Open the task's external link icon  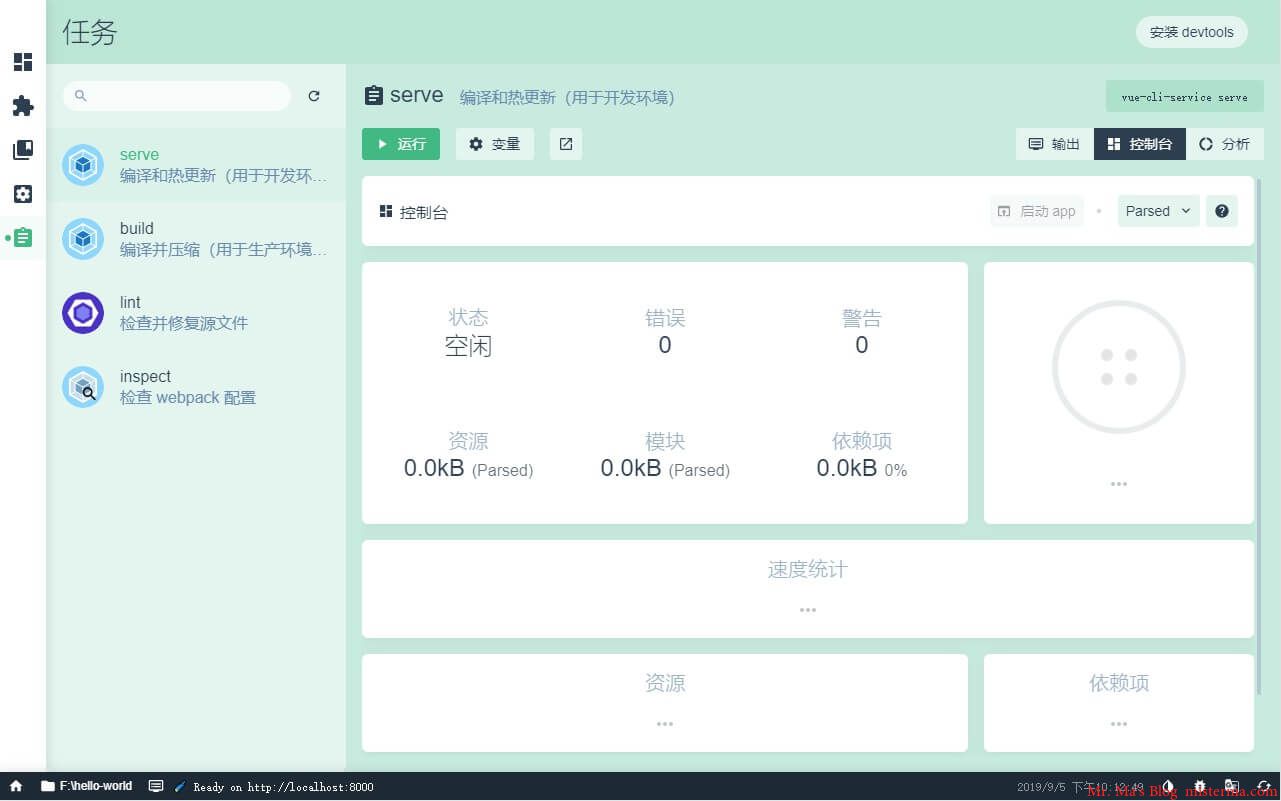(x=566, y=144)
